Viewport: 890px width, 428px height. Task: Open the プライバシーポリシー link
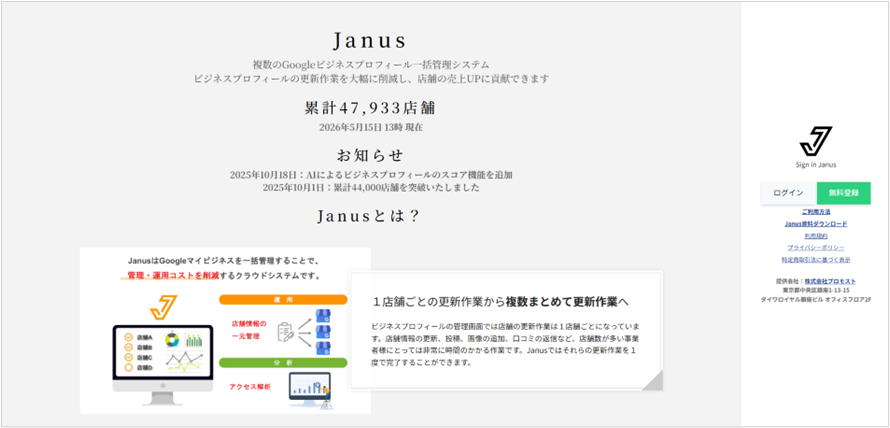point(816,247)
